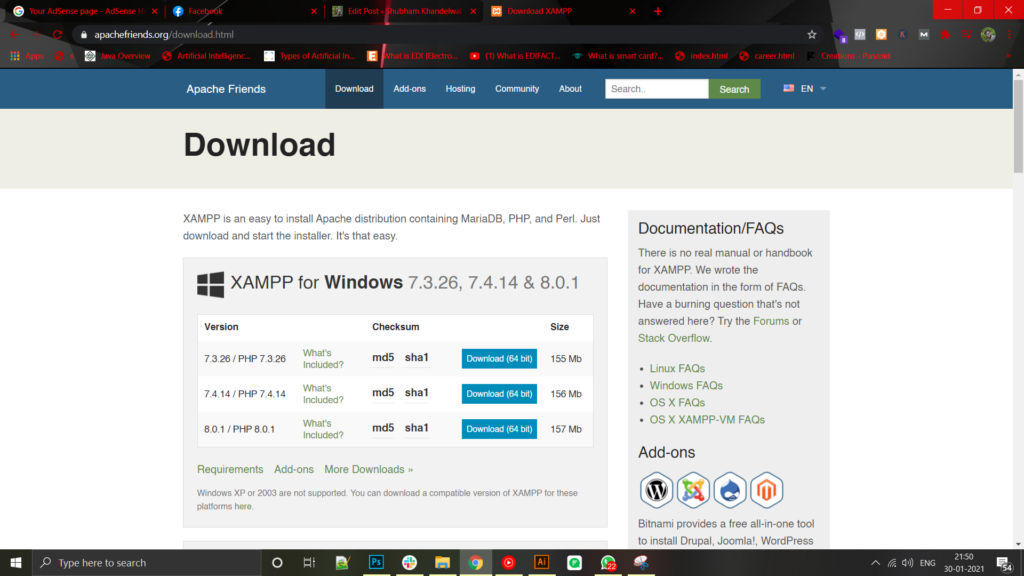Click the Windows taskbar search box
The height and width of the screenshot is (576, 1024).
tap(146, 562)
